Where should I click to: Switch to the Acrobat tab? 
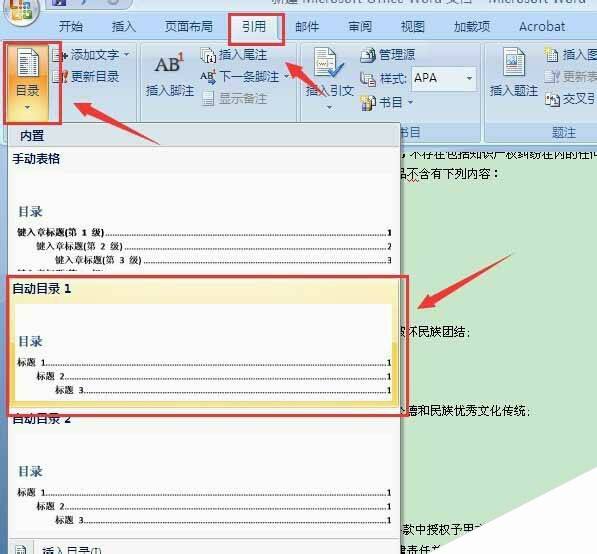coord(542,27)
